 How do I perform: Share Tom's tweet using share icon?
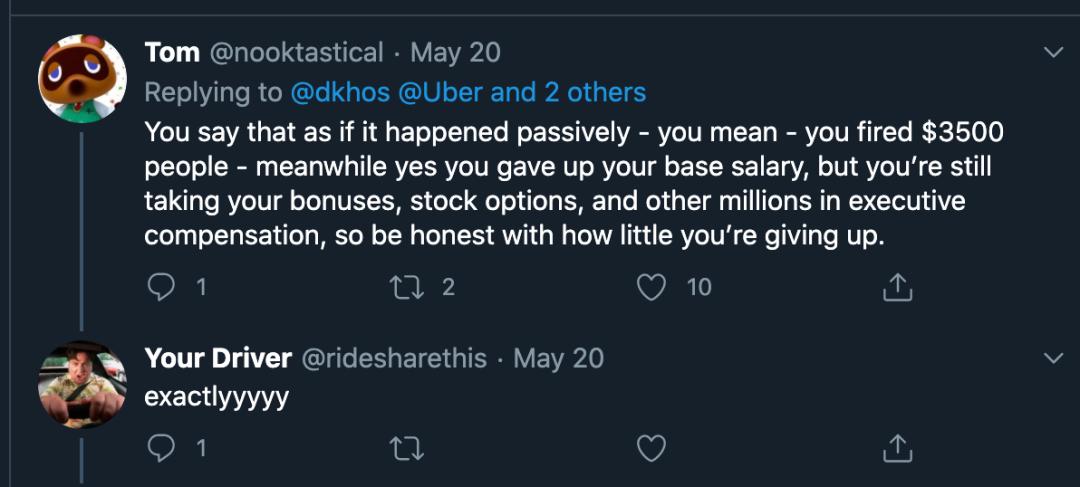[897, 288]
